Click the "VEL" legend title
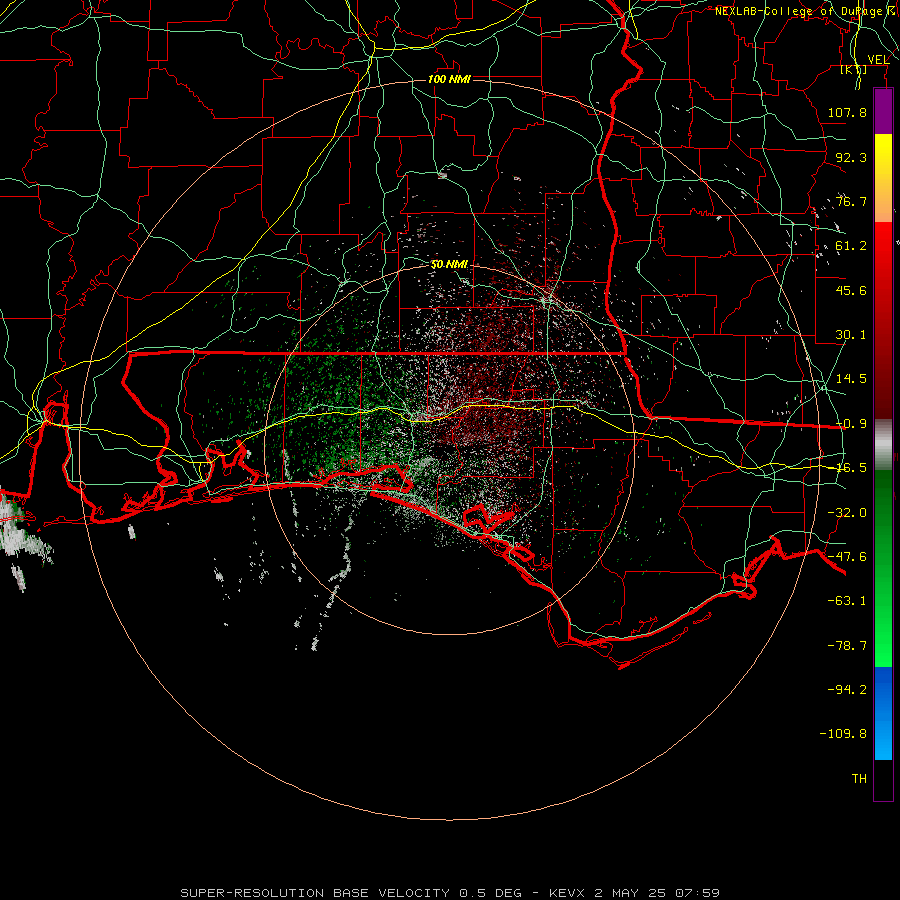 pos(878,59)
